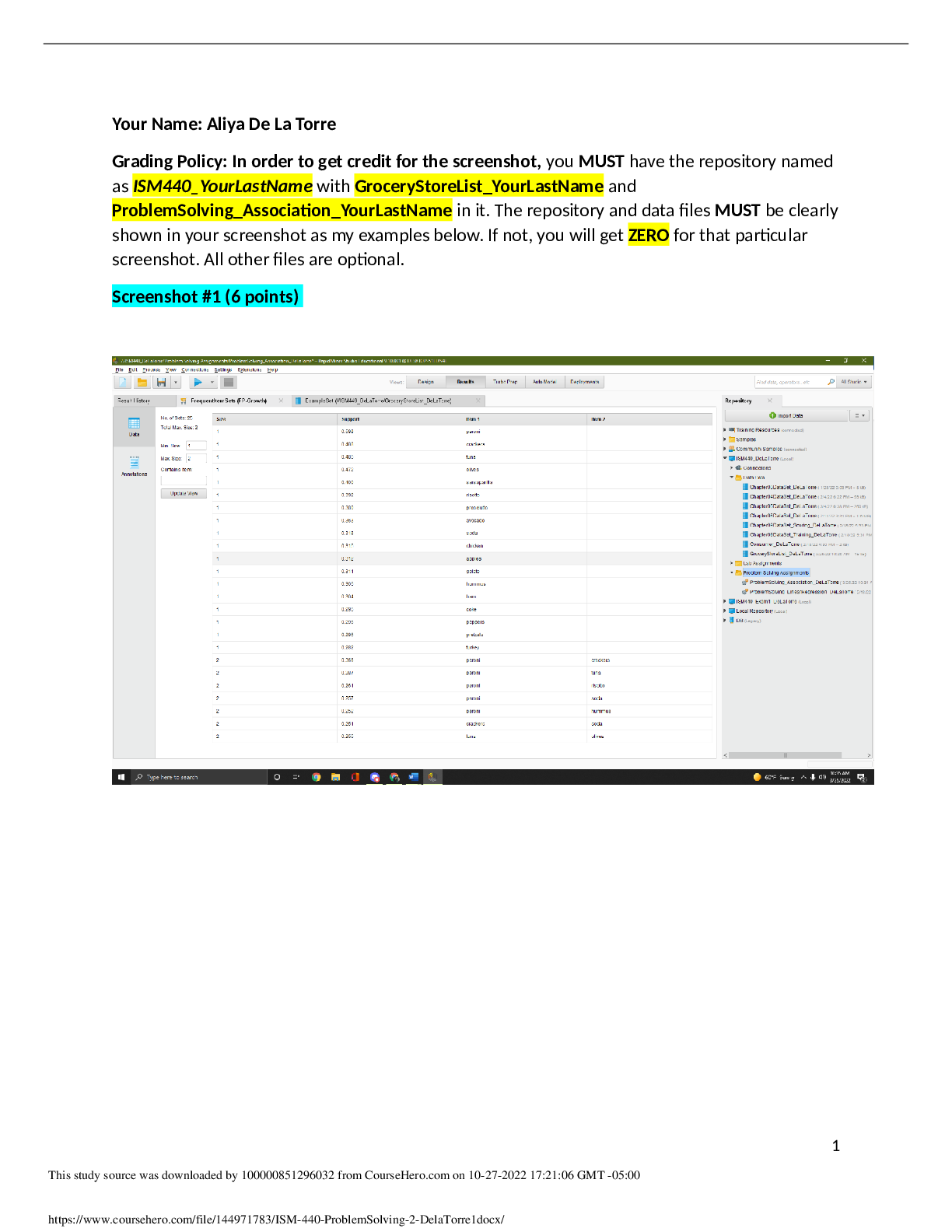The height and width of the screenshot is (1232, 952).
Task: Open the Extensions menu
Action: click(249, 370)
